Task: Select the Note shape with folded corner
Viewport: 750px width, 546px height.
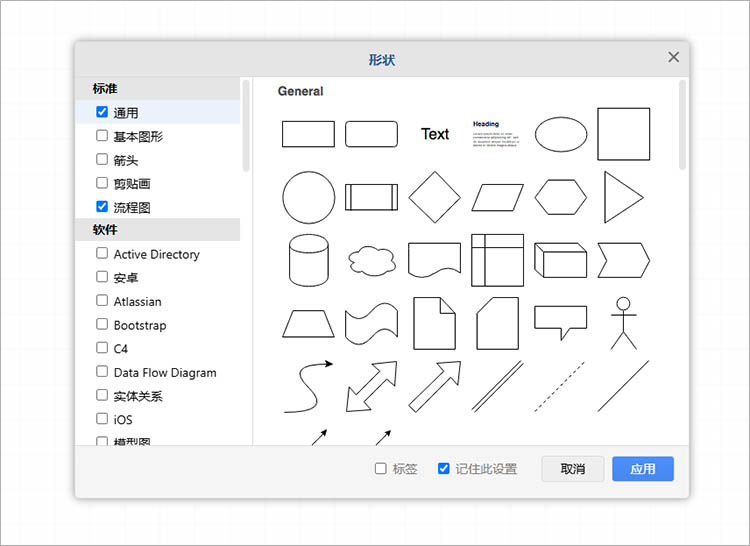Action: [434, 323]
